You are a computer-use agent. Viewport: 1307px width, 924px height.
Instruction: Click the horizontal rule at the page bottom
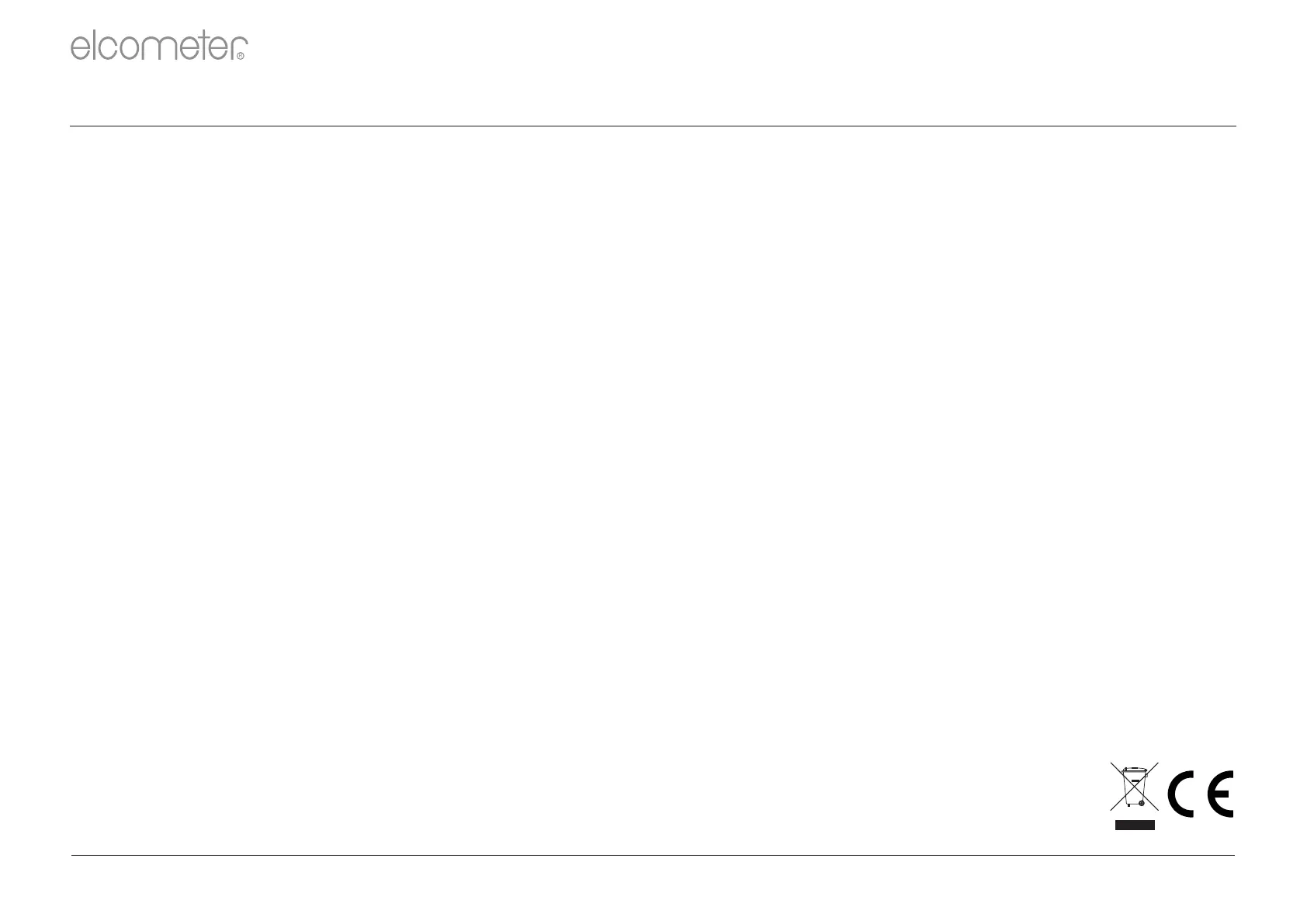pos(652,856)
